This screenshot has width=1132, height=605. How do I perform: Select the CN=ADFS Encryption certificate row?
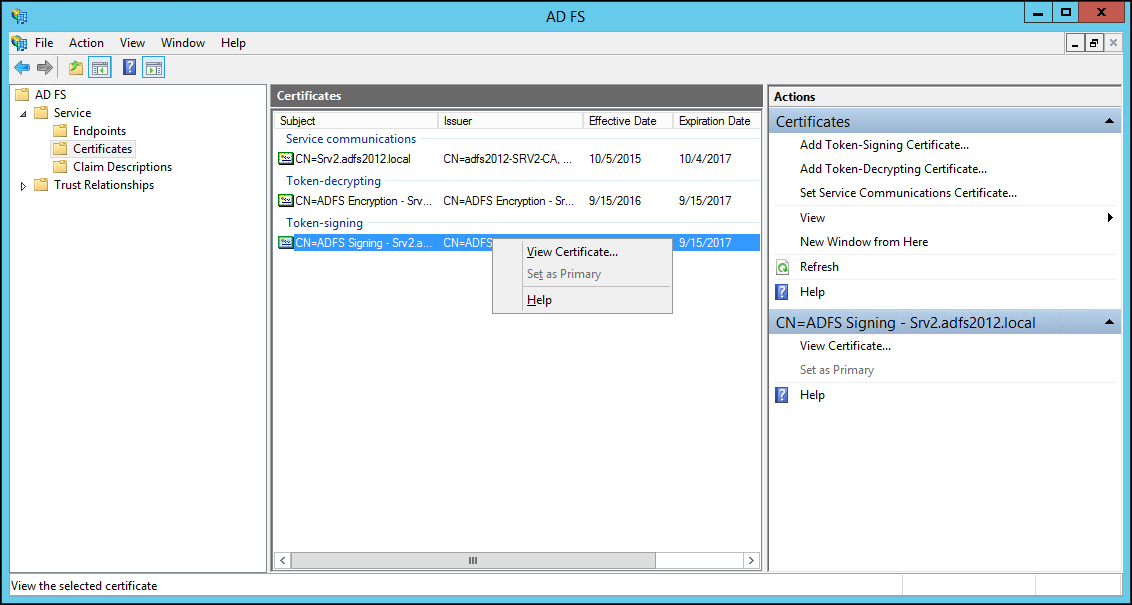coord(517,201)
